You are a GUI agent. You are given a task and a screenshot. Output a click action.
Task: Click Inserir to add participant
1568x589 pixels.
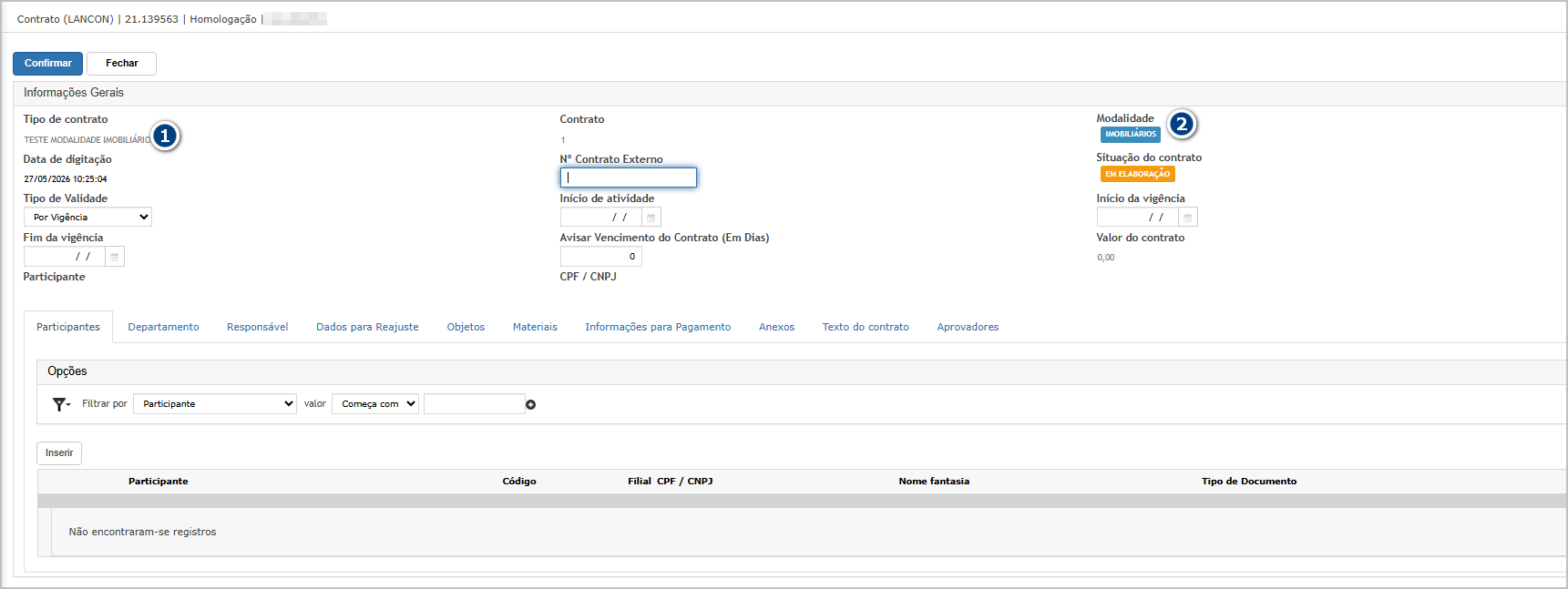click(x=59, y=453)
